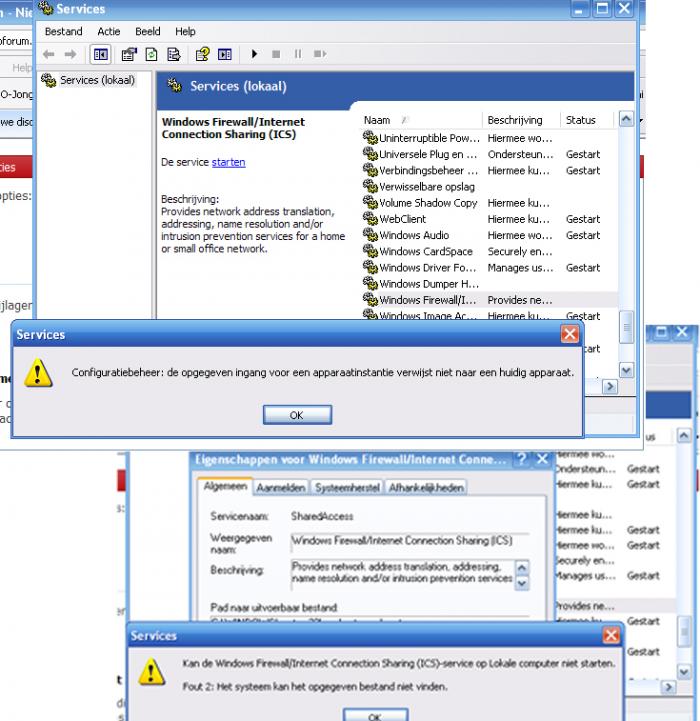Open the Bestand menu

63,32
